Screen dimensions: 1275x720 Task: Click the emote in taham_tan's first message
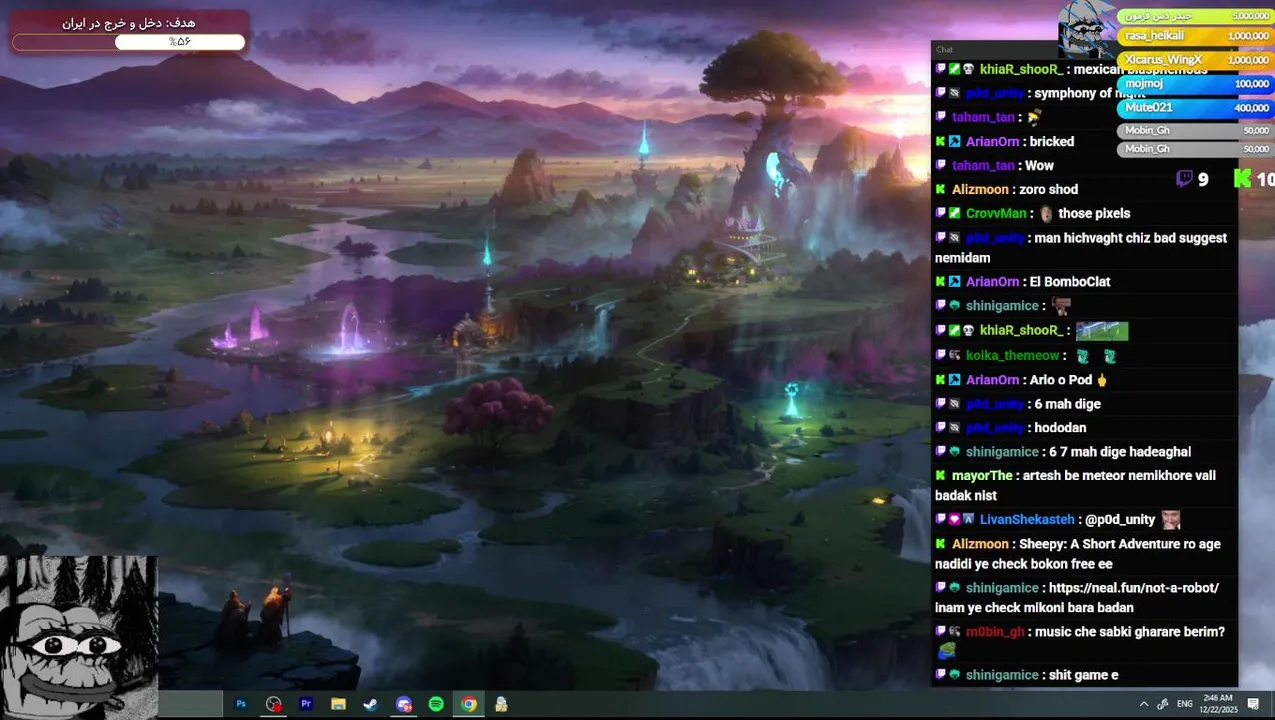(1034, 117)
